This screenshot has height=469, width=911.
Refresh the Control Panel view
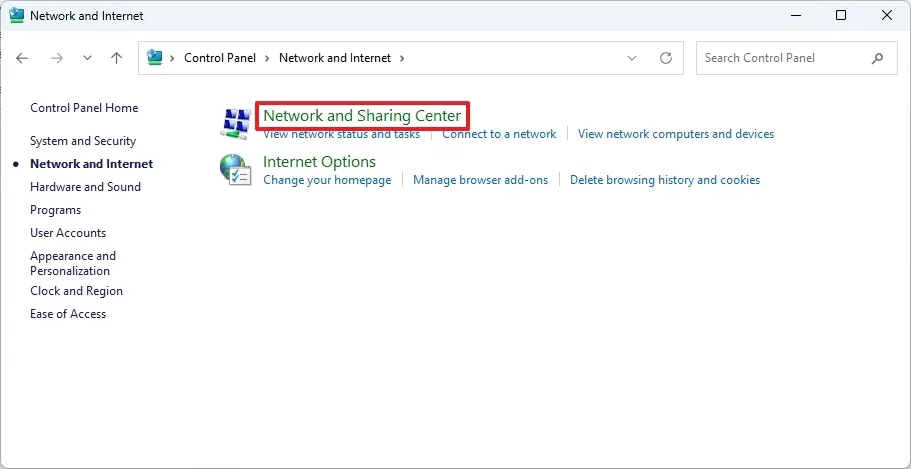pyautogui.click(x=666, y=58)
